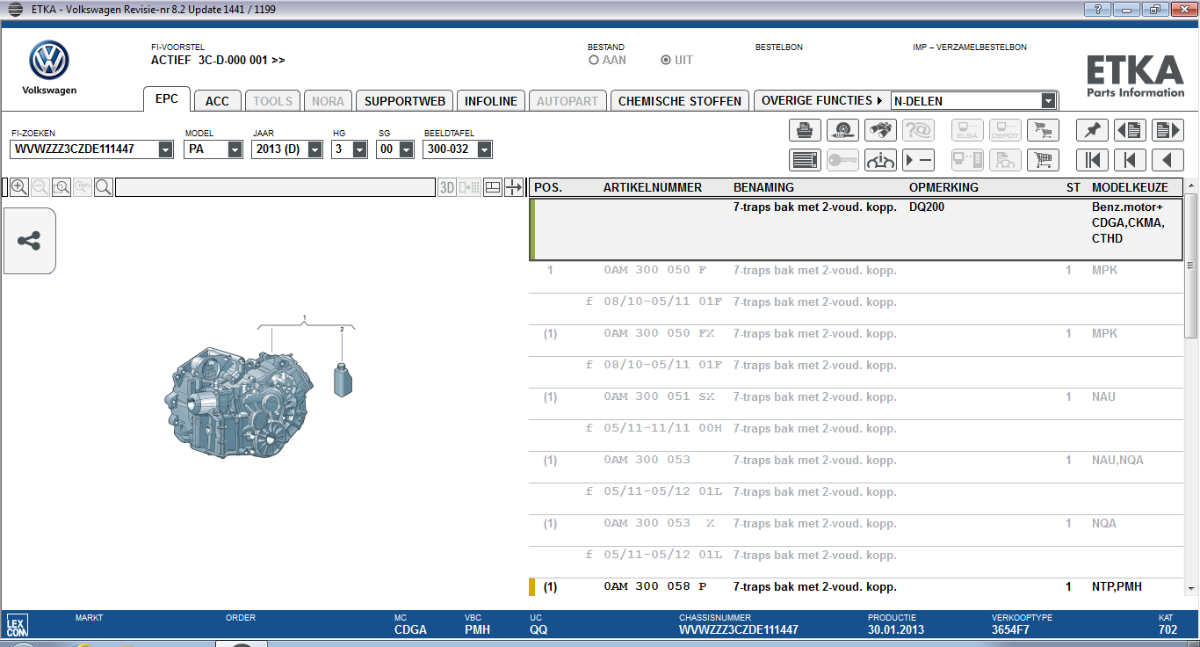
Task: Open the binoculars search tool
Action: tap(881, 130)
